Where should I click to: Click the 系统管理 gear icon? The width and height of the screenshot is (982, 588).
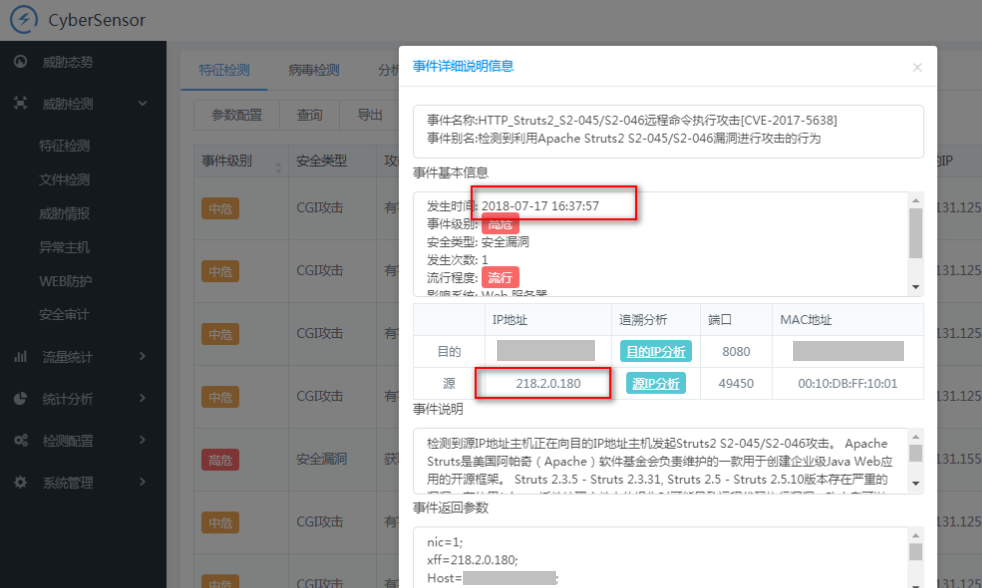(x=20, y=482)
